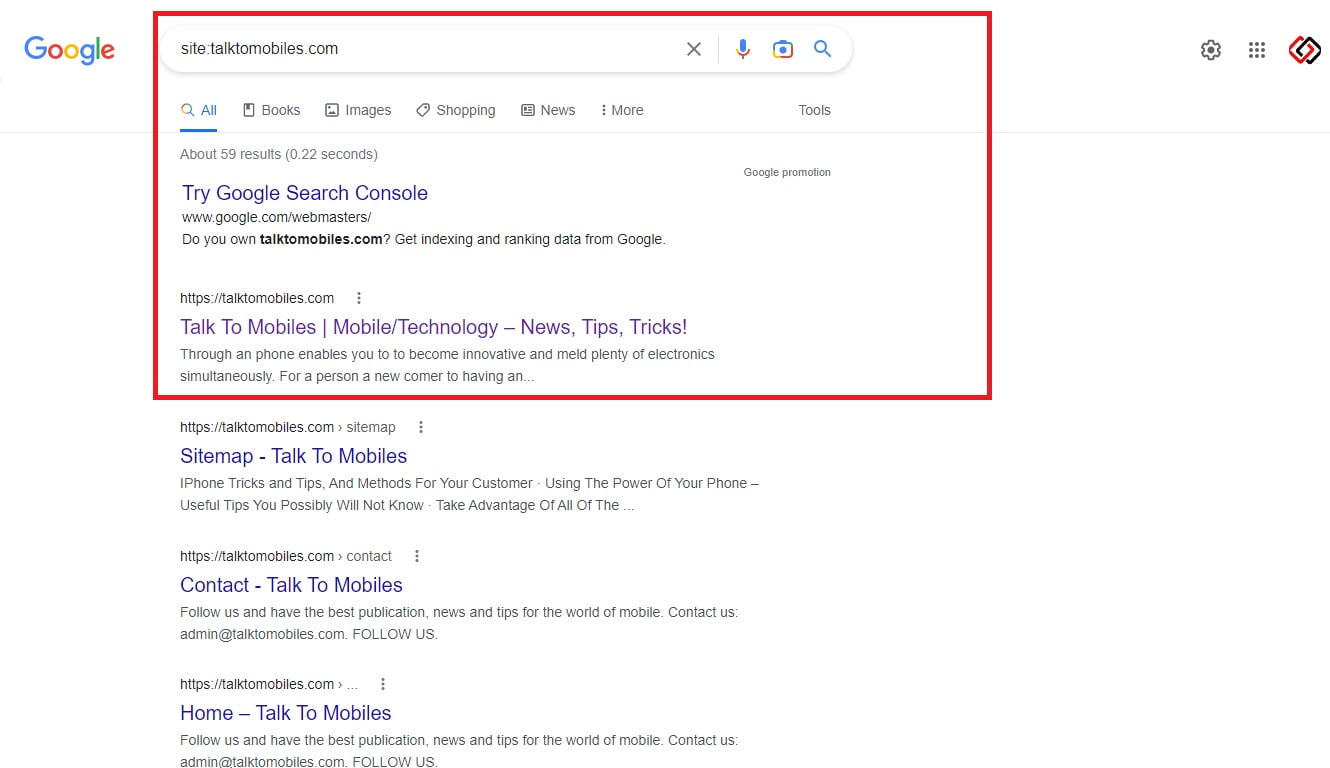Click the homepage result's https://talktomobiles.com URL
This screenshot has width=1330, height=768.
257,298
